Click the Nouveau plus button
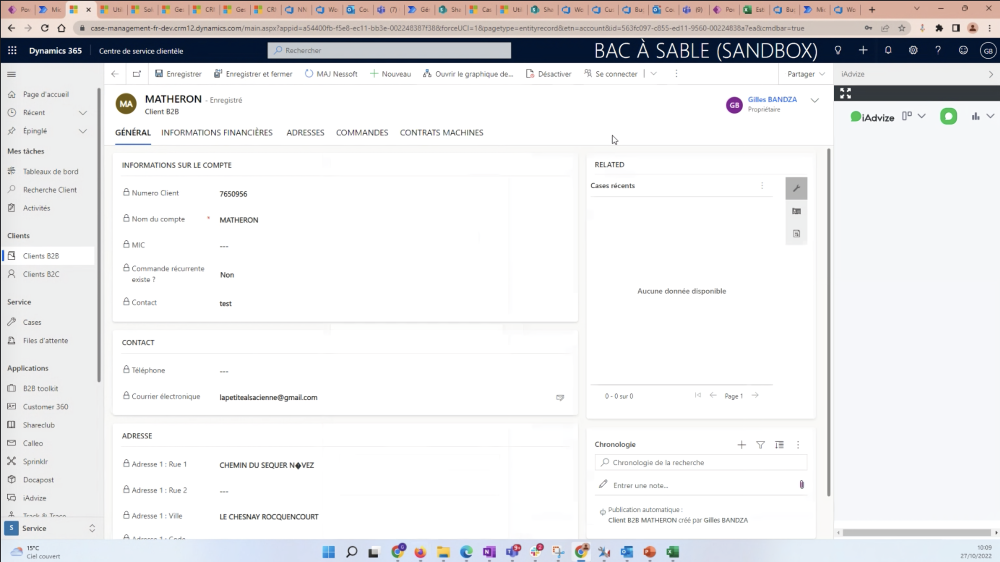This screenshot has height=562, width=1000. click(x=391, y=74)
